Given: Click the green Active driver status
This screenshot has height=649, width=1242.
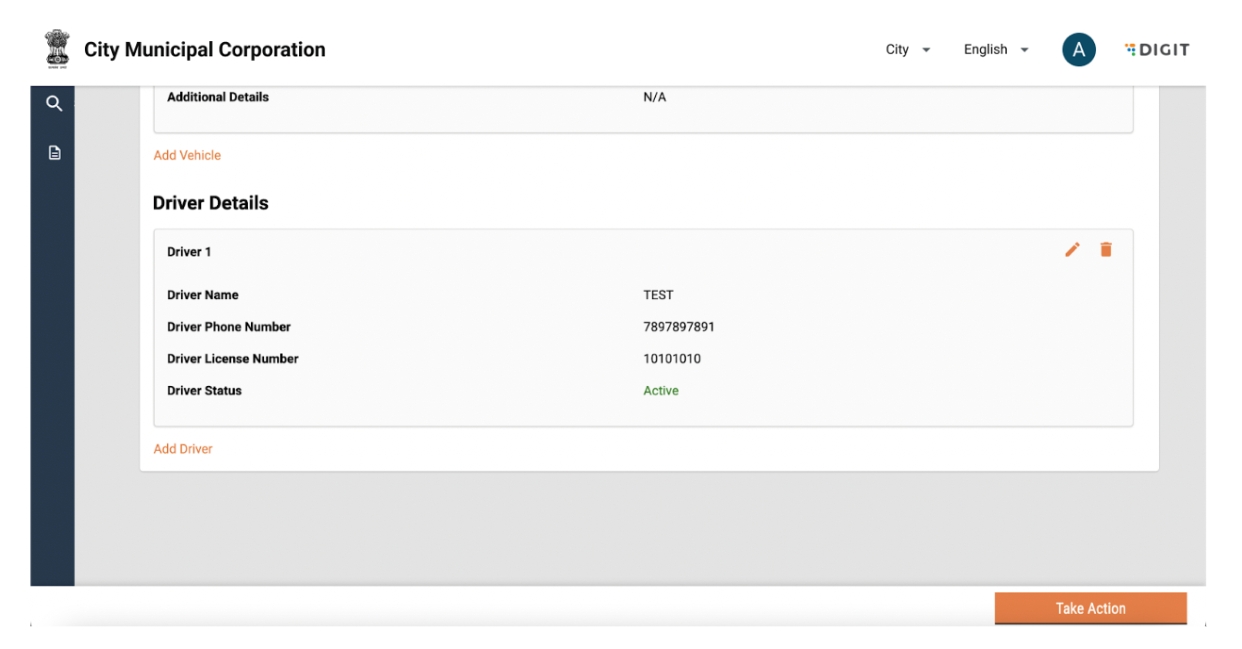Looking at the screenshot, I should pyautogui.click(x=661, y=391).
